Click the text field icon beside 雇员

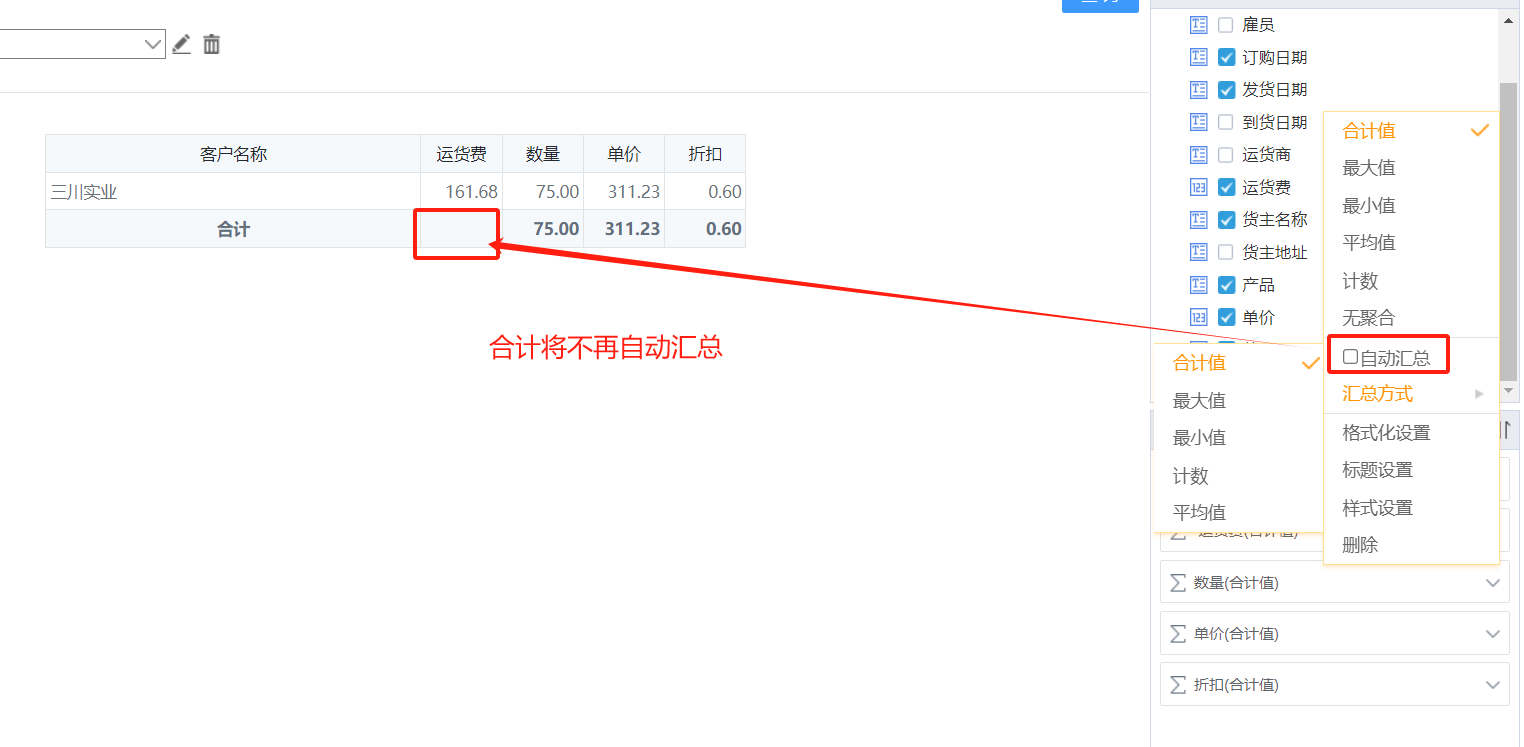pos(1198,25)
